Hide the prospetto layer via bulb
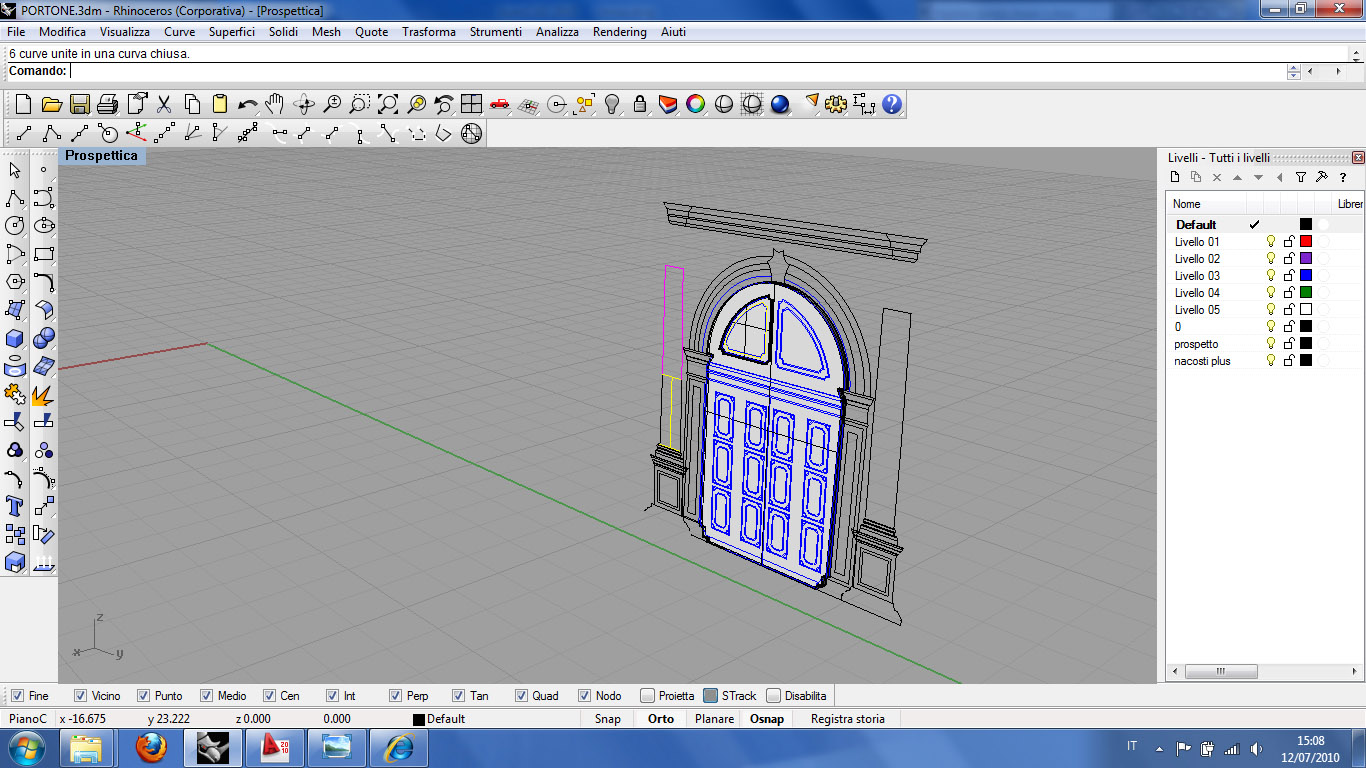Image resolution: width=1366 pixels, height=768 pixels. pos(1272,344)
